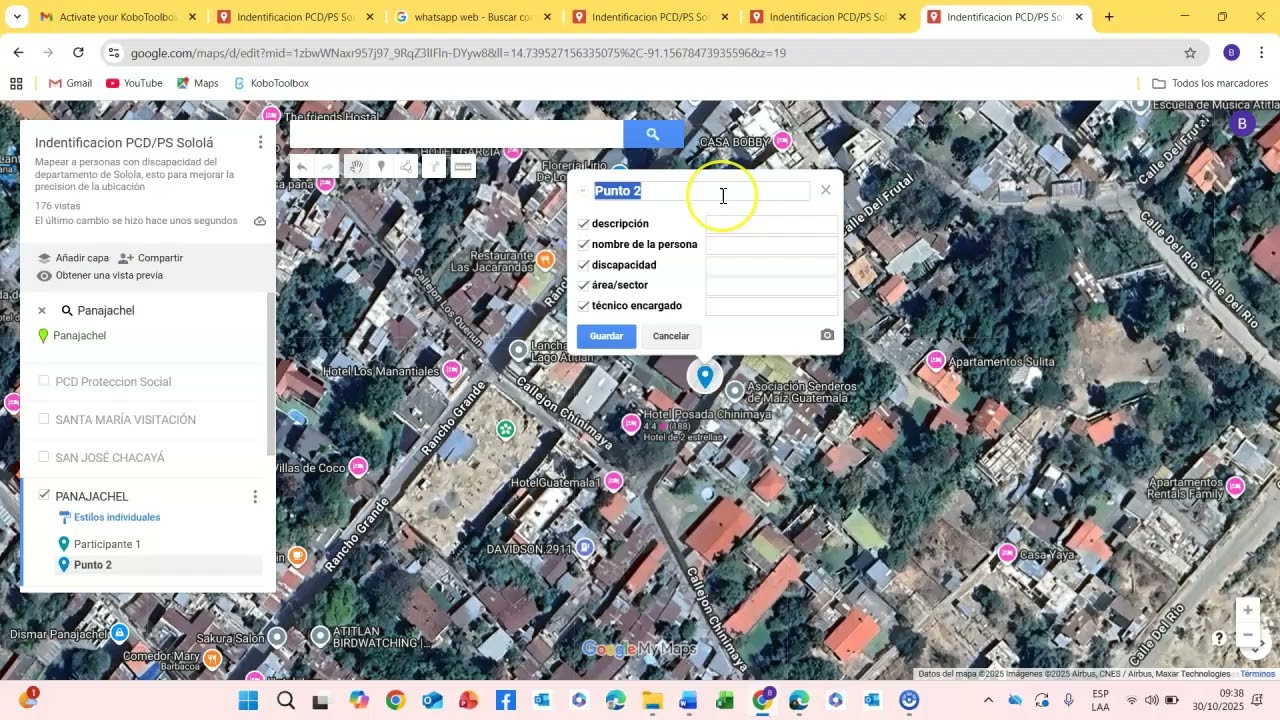This screenshot has width=1280, height=720.
Task: Click Chrome reload page button
Action: [x=78, y=53]
